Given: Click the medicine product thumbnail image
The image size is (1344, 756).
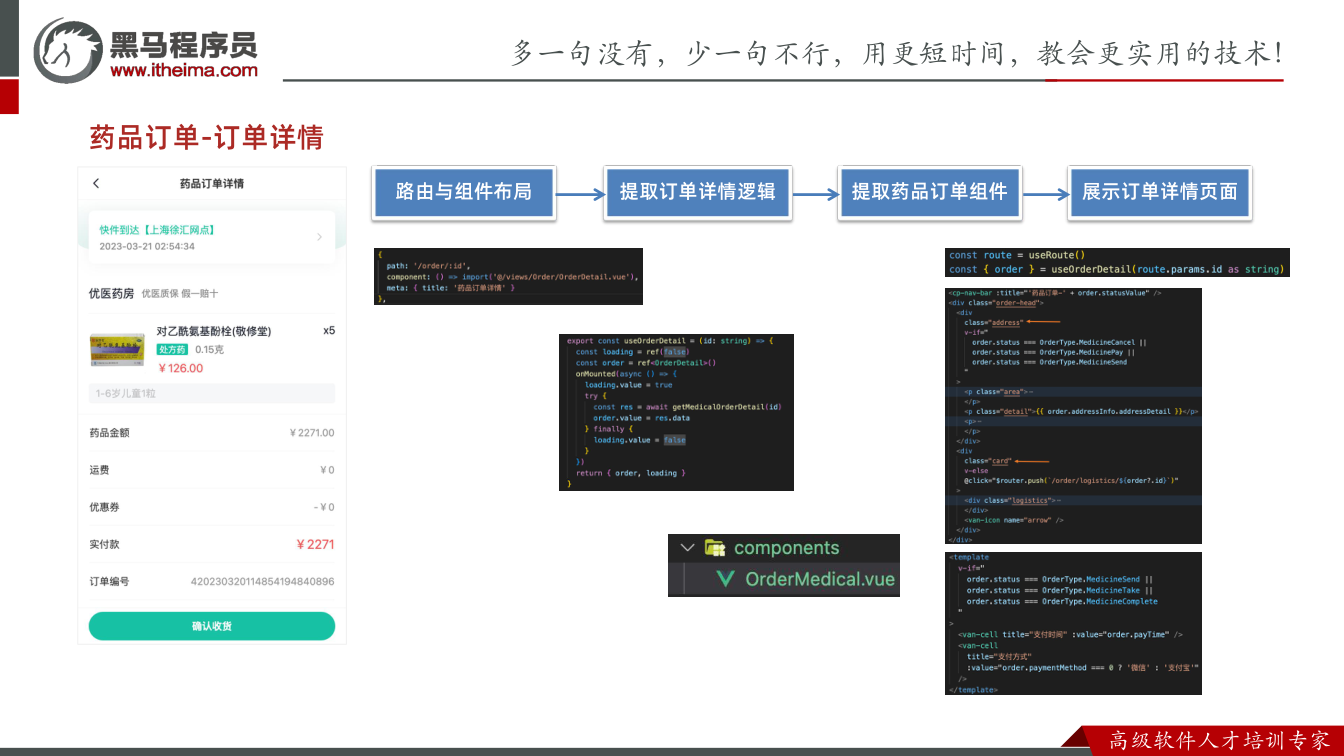Looking at the screenshot, I should point(117,350).
